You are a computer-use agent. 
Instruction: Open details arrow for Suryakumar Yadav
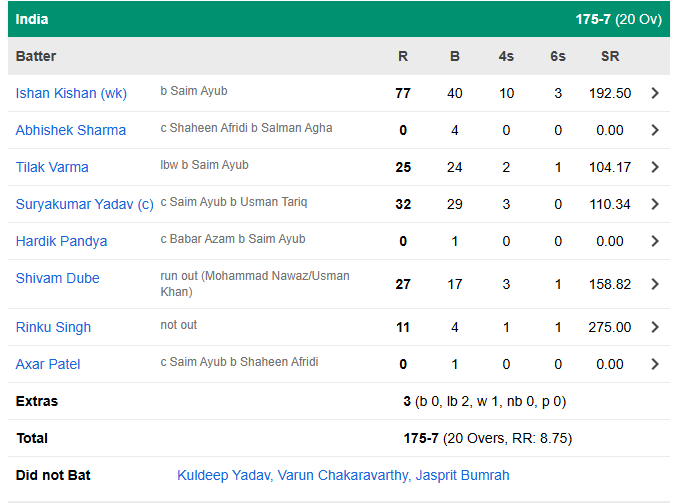[655, 204]
